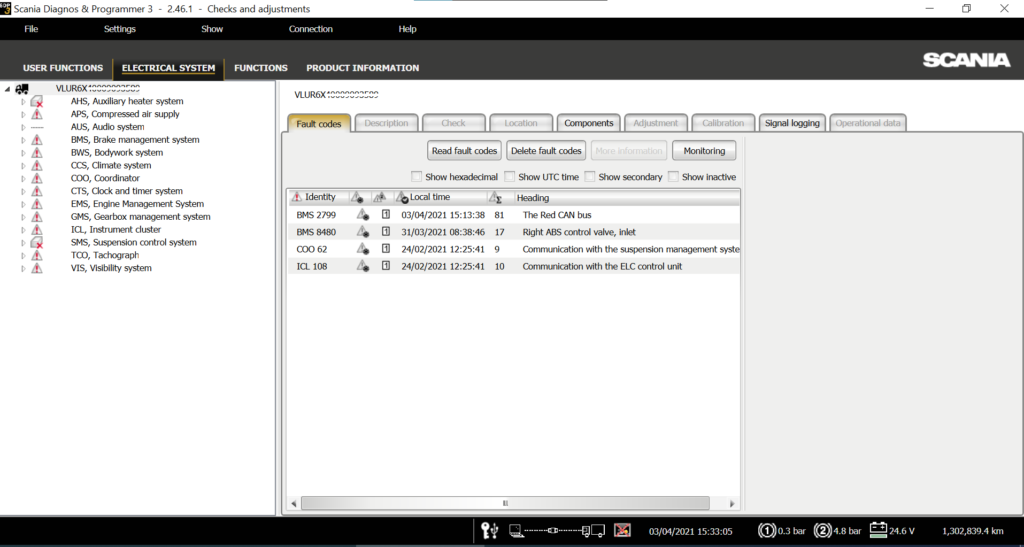Click the horizontal scrollbar under fault list

click(505, 503)
